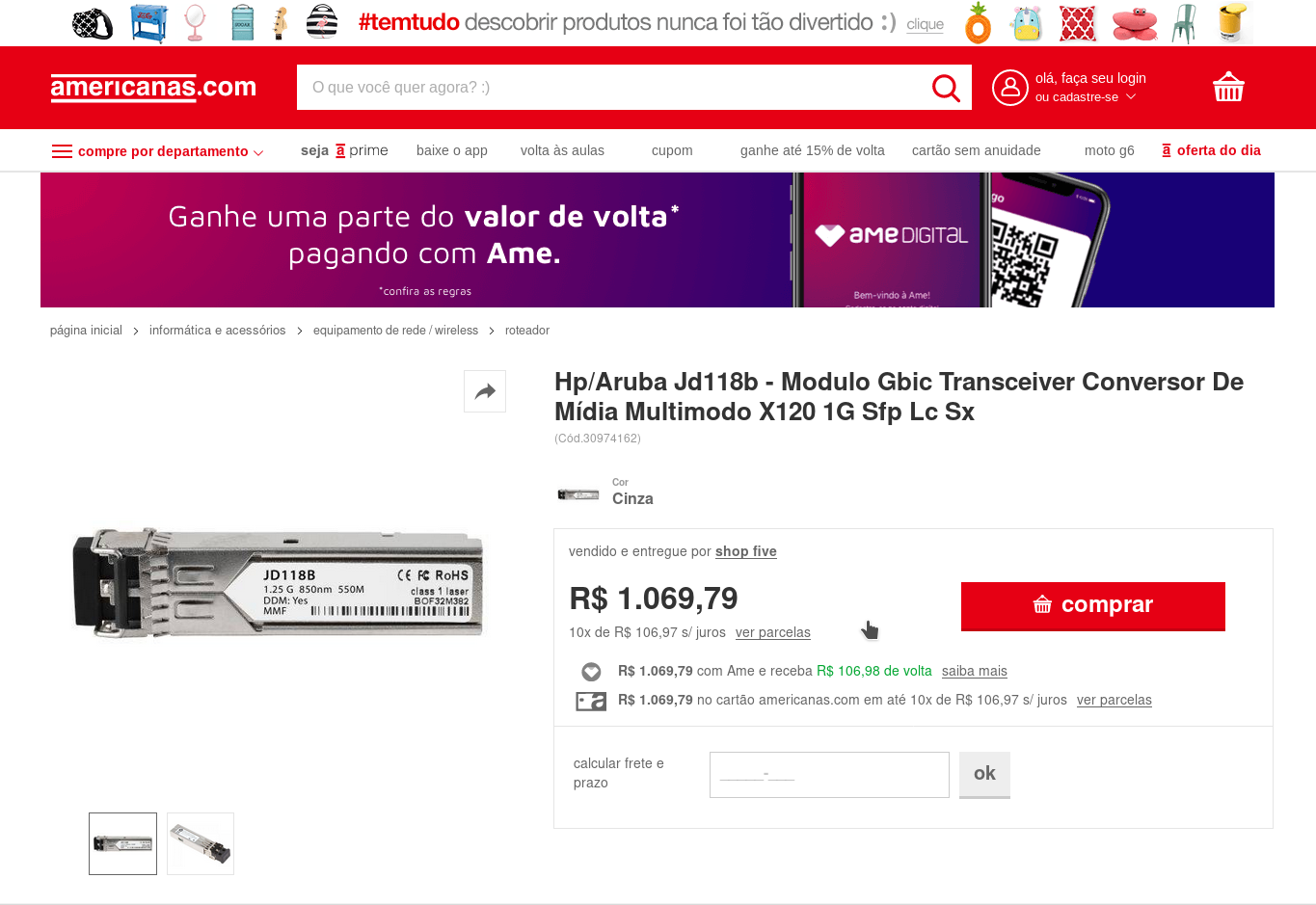
Task: Click the search magnifier icon
Action: point(946,88)
